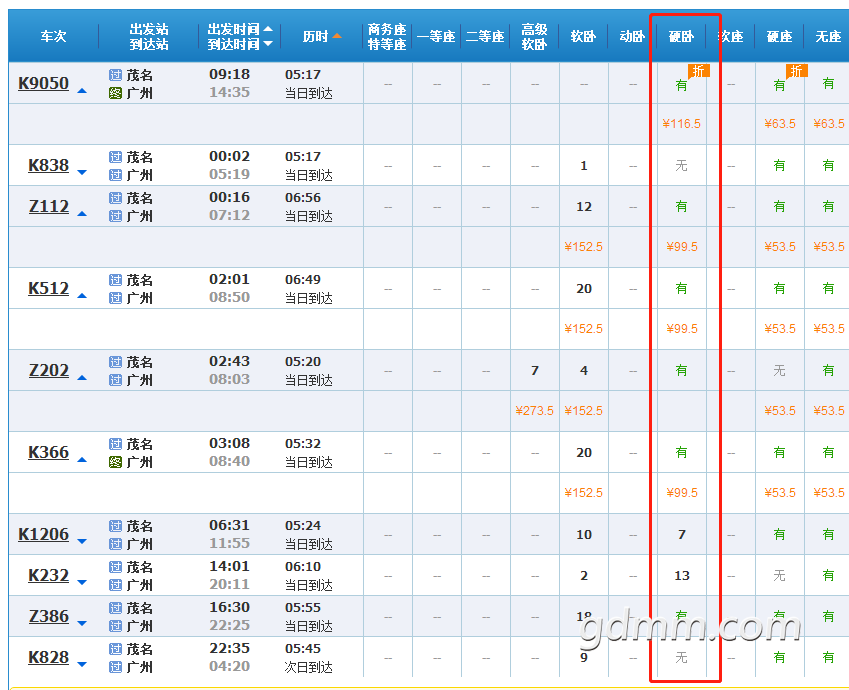
Task: Click the 过 icon beside 广州 in K1206 row
Action: pos(115,544)
